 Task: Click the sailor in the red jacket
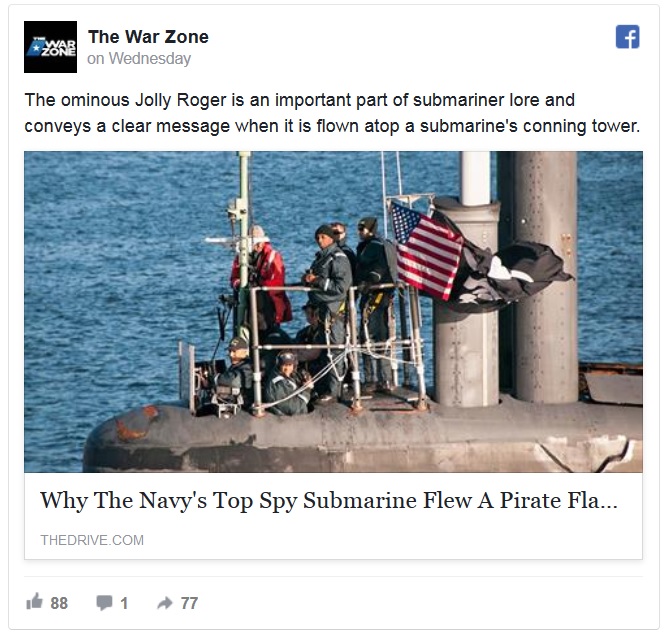point(263,278)
